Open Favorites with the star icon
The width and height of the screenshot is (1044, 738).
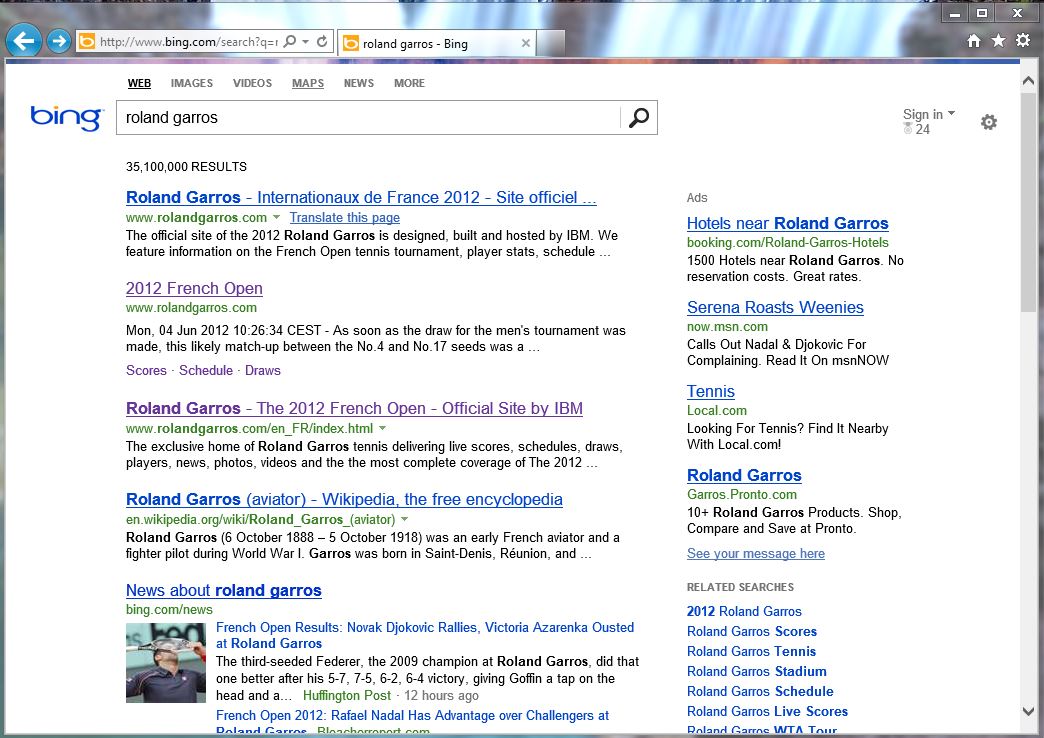tap(998, 41)
